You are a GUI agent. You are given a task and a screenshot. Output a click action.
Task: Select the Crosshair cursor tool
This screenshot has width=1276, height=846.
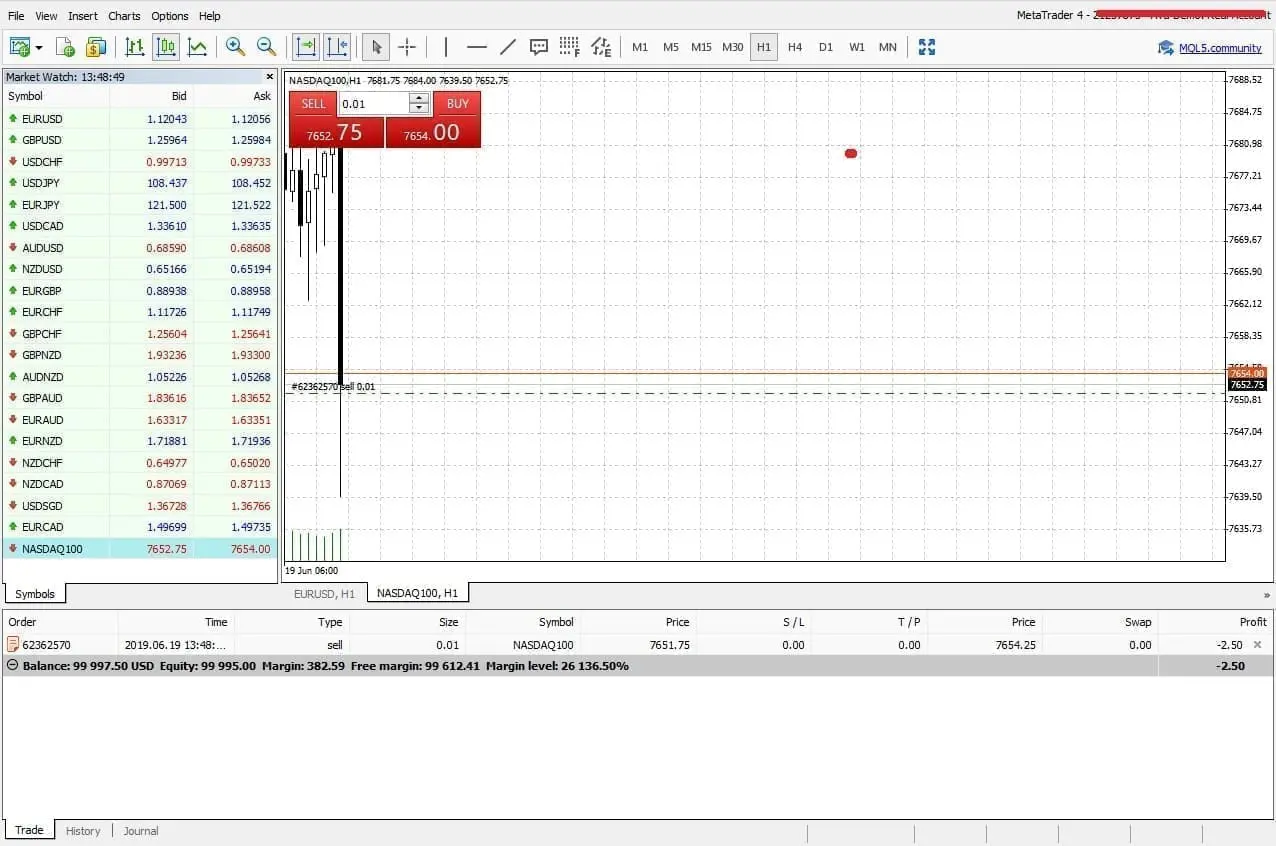[407, 47]
